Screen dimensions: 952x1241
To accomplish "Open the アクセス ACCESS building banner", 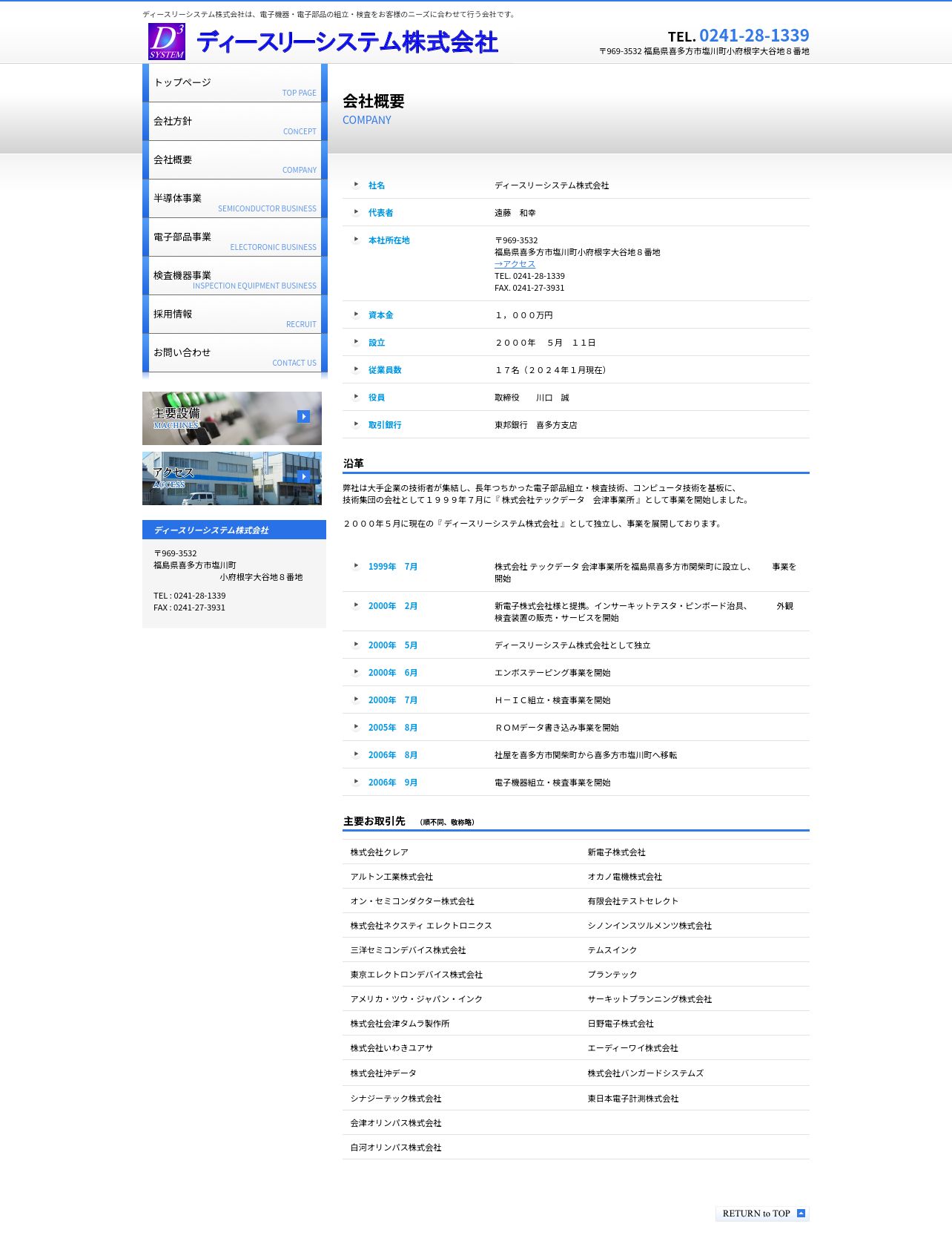I will 232,478.
